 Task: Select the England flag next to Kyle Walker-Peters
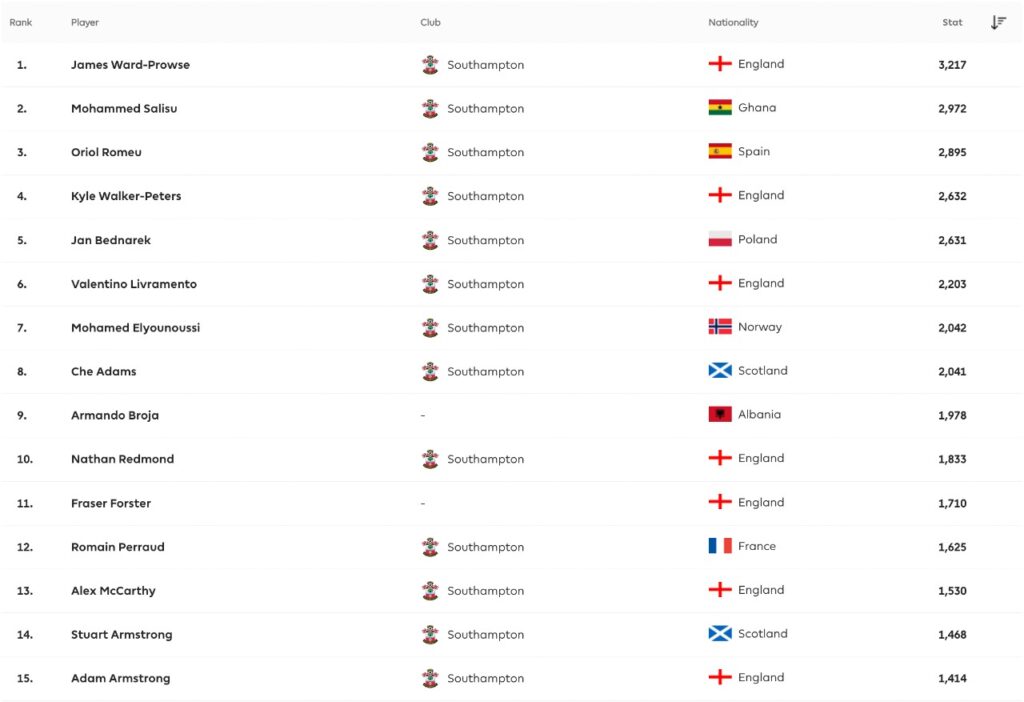point(720,195)
